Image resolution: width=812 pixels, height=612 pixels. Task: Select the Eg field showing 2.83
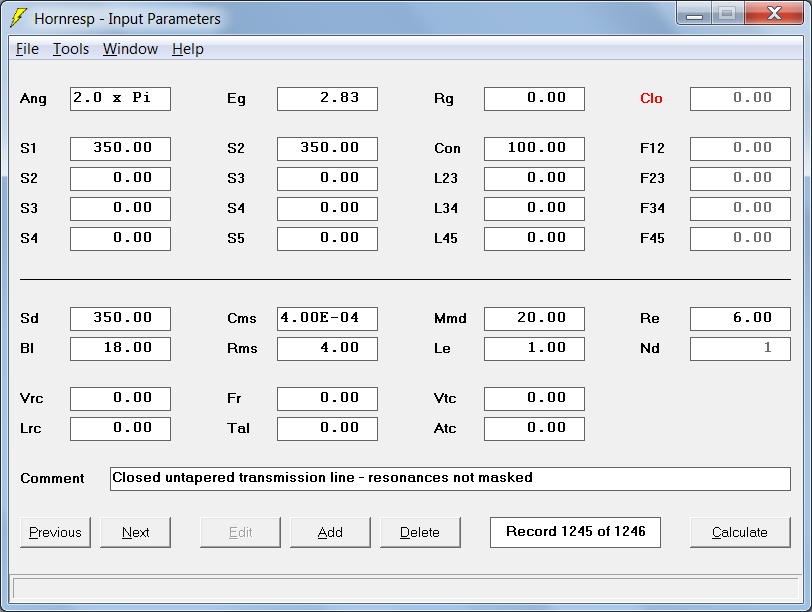pyautogui.click(x=327, y=99)
